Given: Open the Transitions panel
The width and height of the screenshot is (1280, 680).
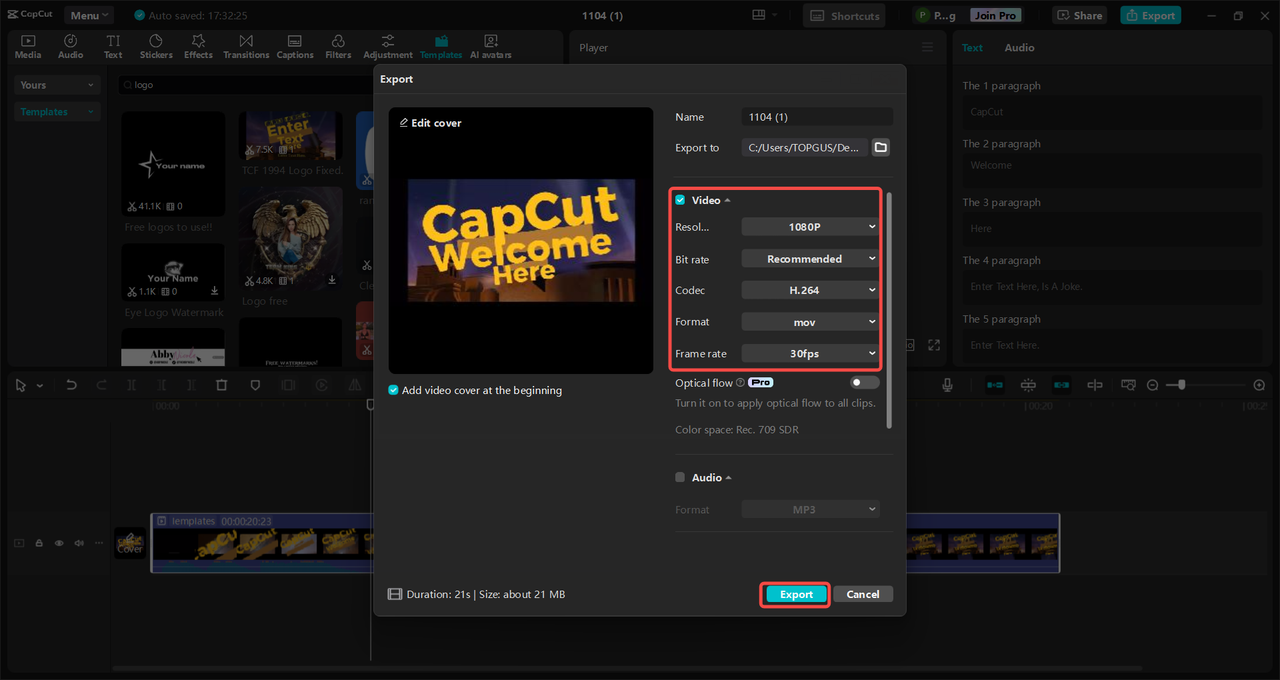Looking at the screenshot, I should [x=246, y=46].
